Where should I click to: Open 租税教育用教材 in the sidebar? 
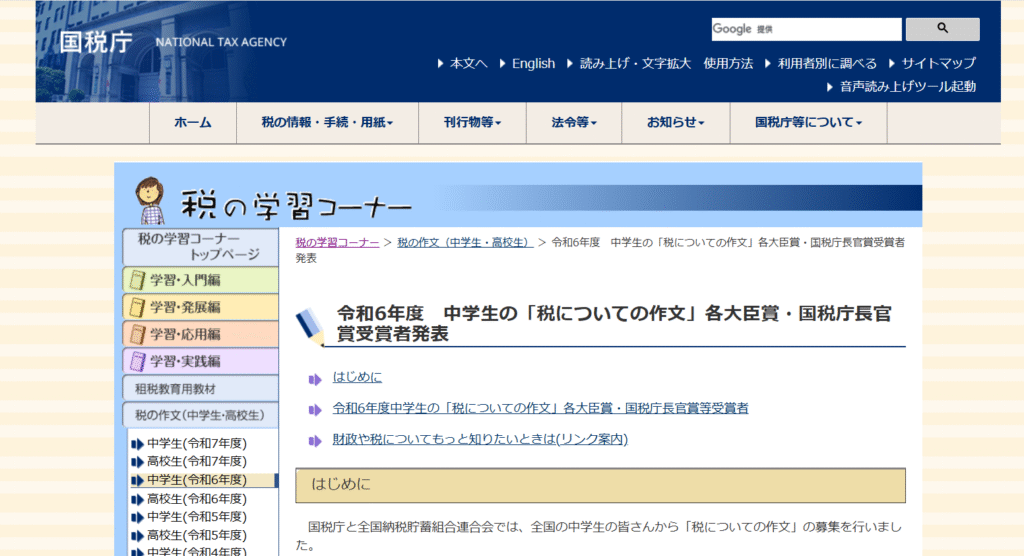tap(200, 389)
